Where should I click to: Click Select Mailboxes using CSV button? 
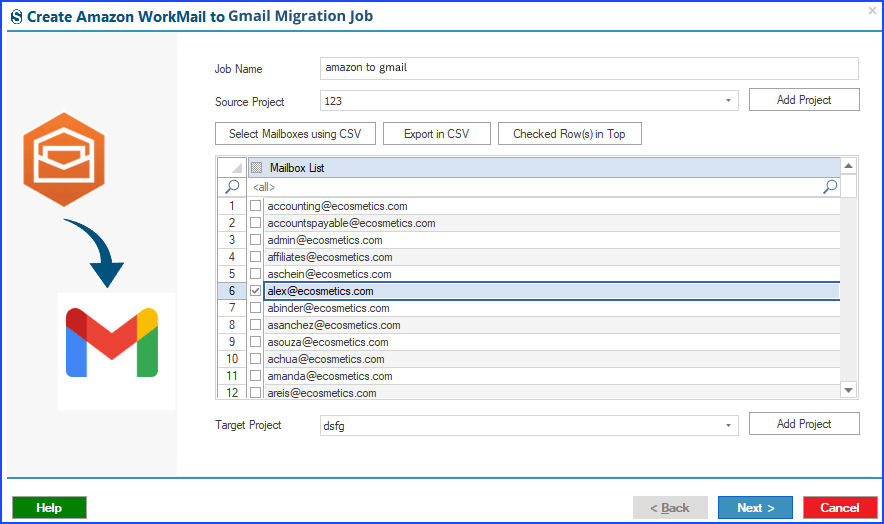pos(295,134)
